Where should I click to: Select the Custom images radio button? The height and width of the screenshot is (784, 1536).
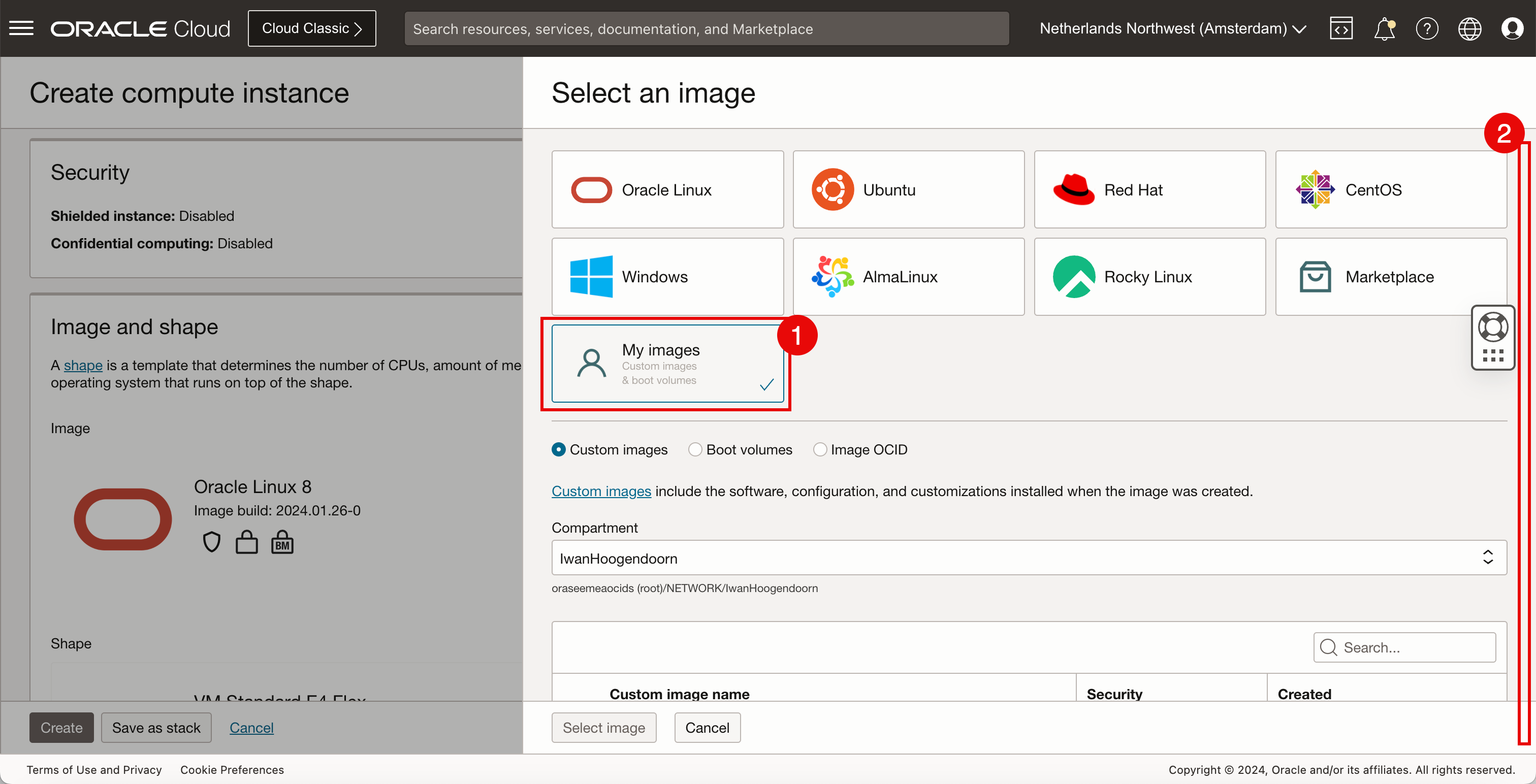559,449
